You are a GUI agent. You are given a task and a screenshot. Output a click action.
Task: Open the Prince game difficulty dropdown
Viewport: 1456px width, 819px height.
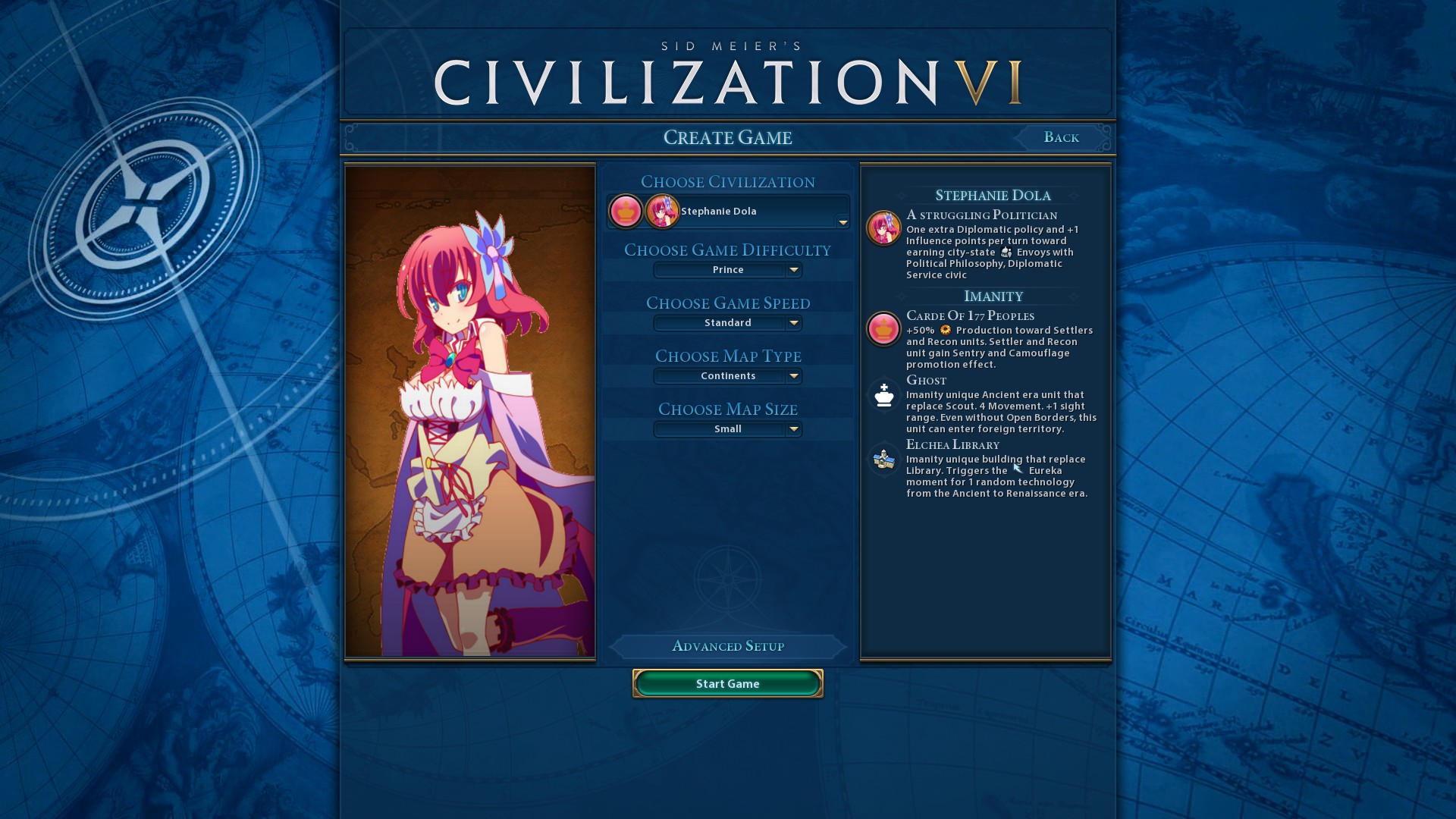point(728,270)
